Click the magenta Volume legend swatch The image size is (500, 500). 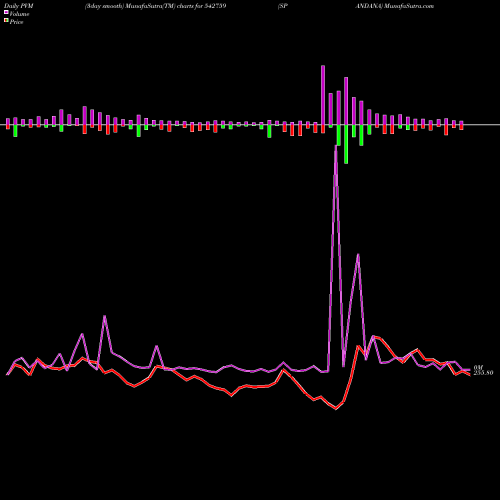(x=6, y=12)
